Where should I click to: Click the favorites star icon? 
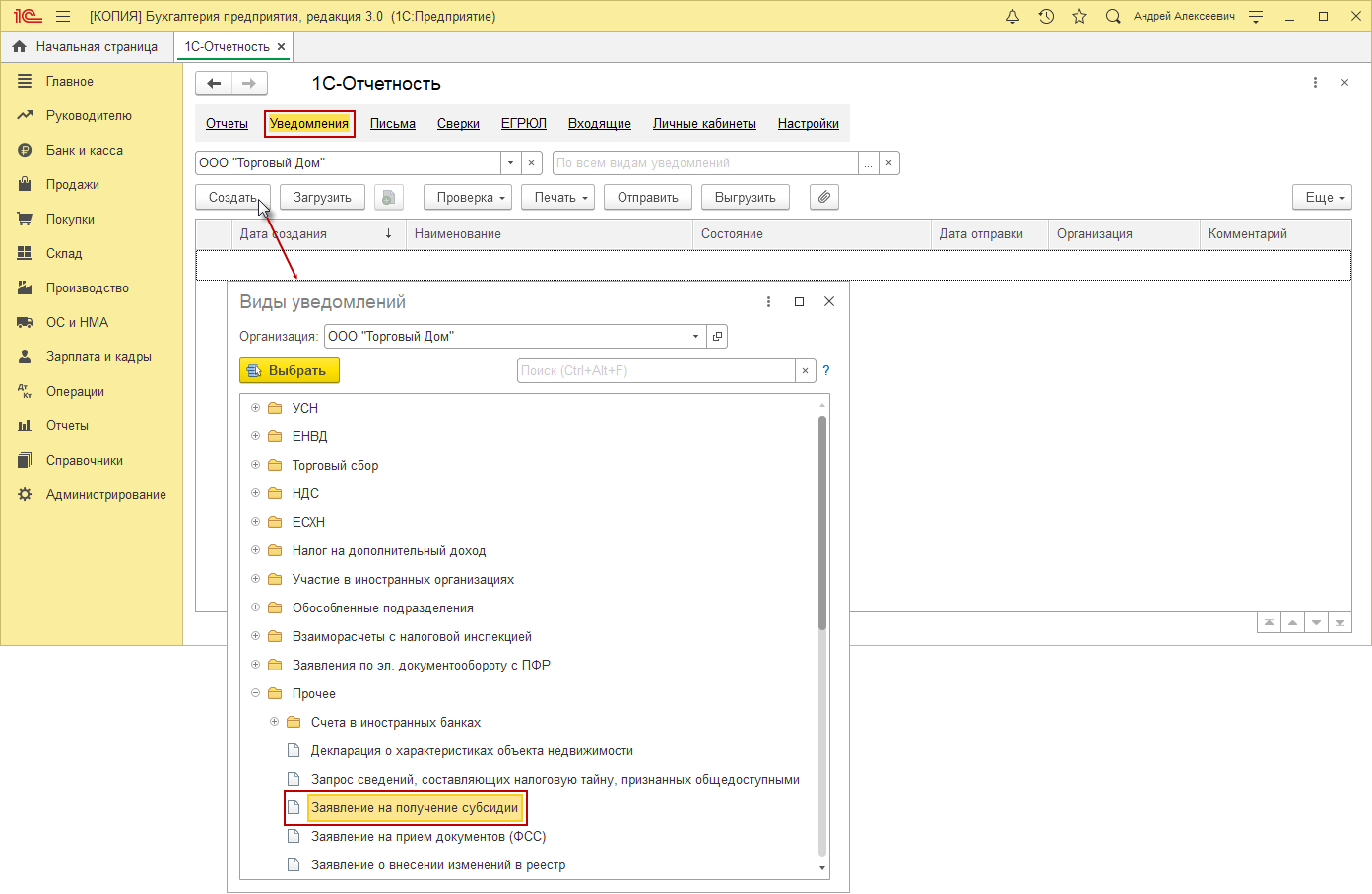coord(1079,16)
